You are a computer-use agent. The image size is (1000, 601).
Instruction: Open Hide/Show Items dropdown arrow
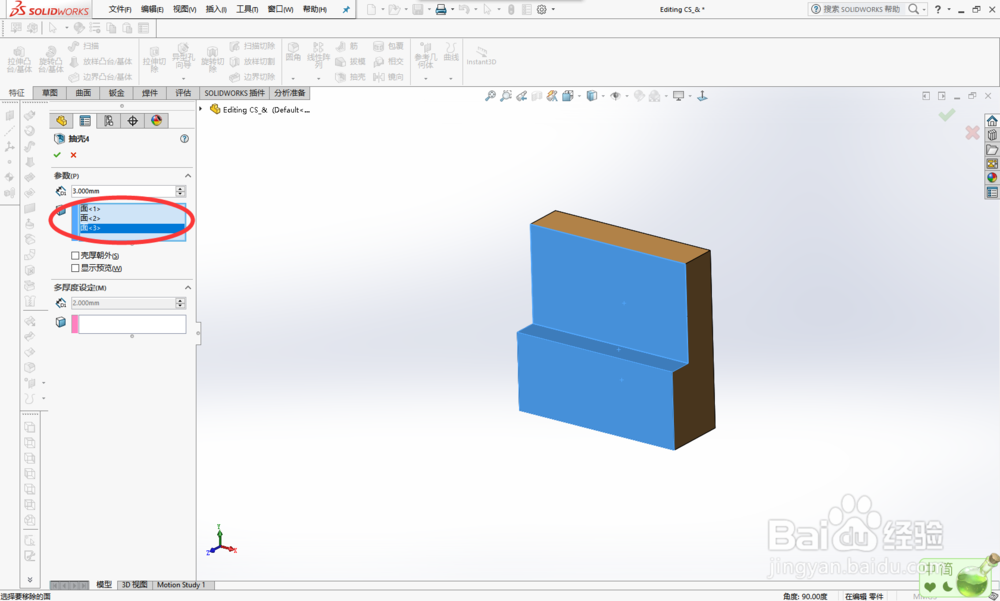click(x=627, y=96)
